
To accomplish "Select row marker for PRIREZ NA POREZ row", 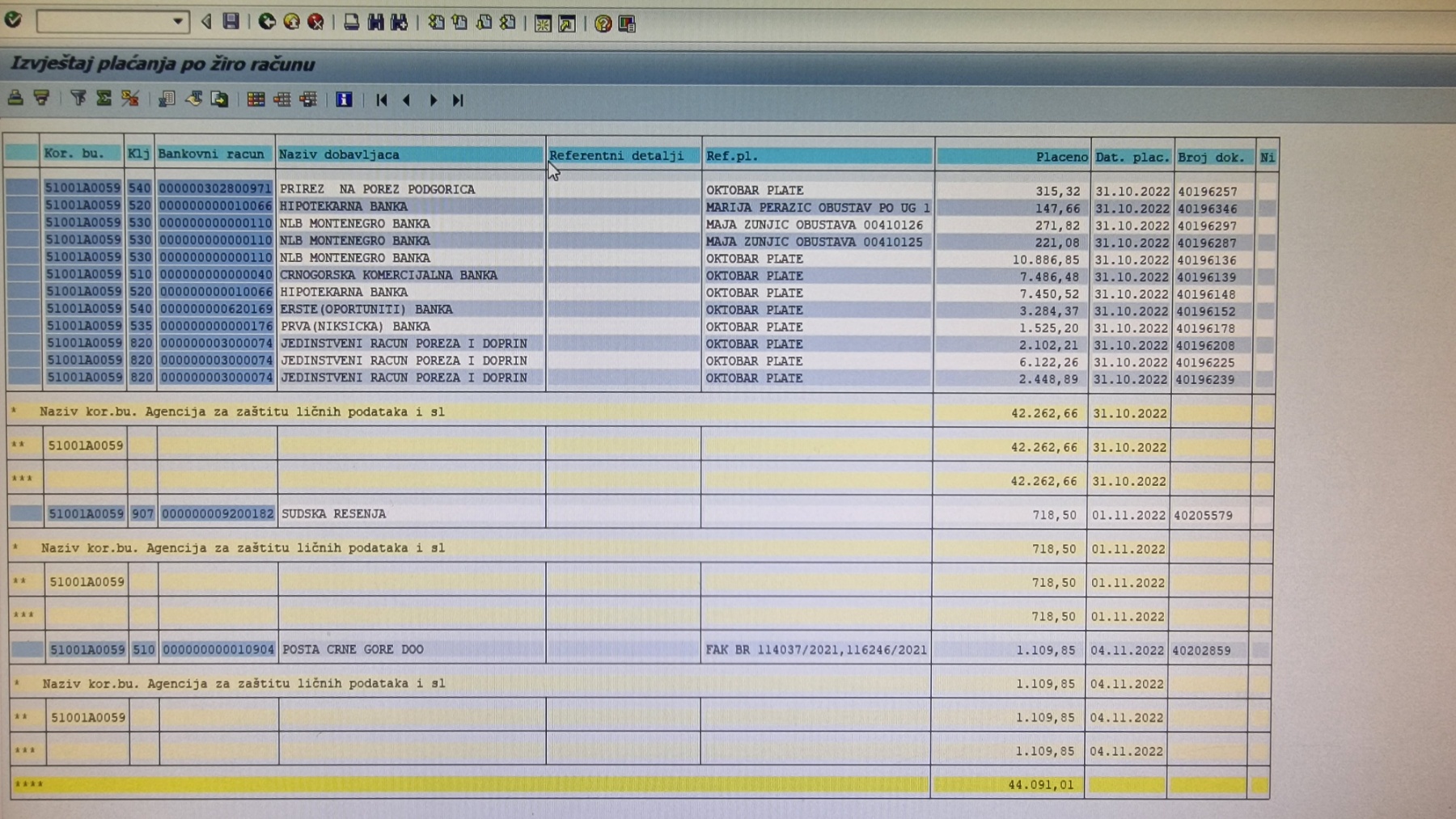I will tap(22, 188).
